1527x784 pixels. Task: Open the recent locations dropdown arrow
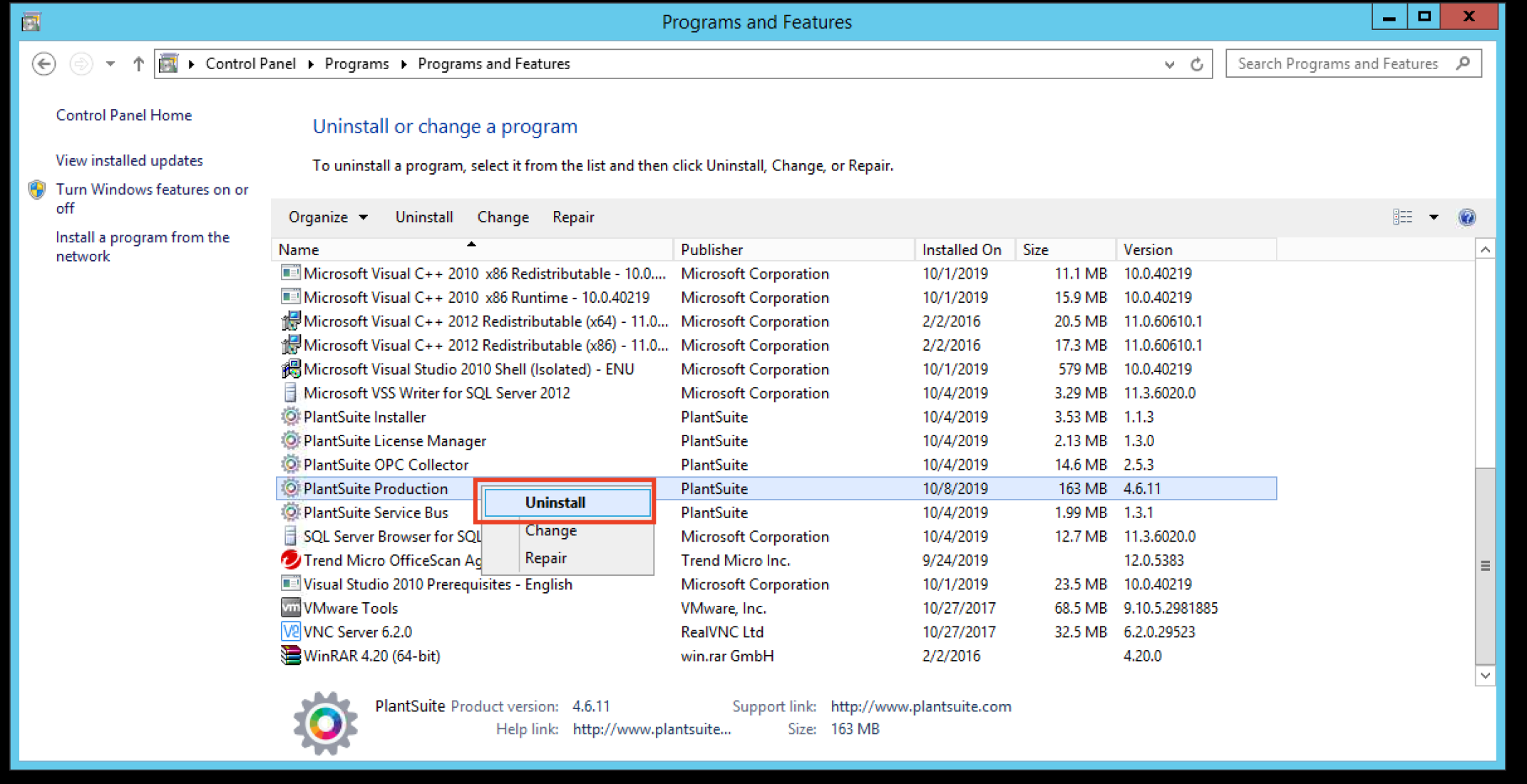[110, 64]
